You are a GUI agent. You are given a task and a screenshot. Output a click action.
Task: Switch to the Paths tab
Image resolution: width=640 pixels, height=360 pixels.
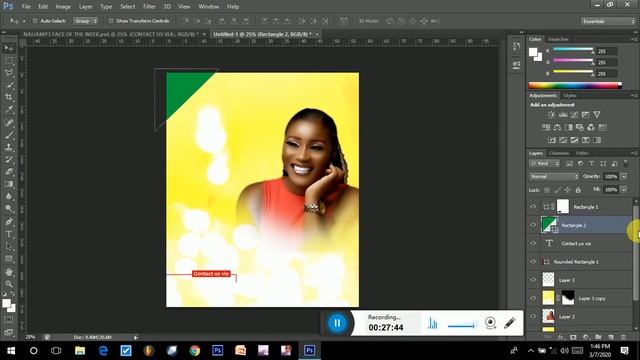582,153
